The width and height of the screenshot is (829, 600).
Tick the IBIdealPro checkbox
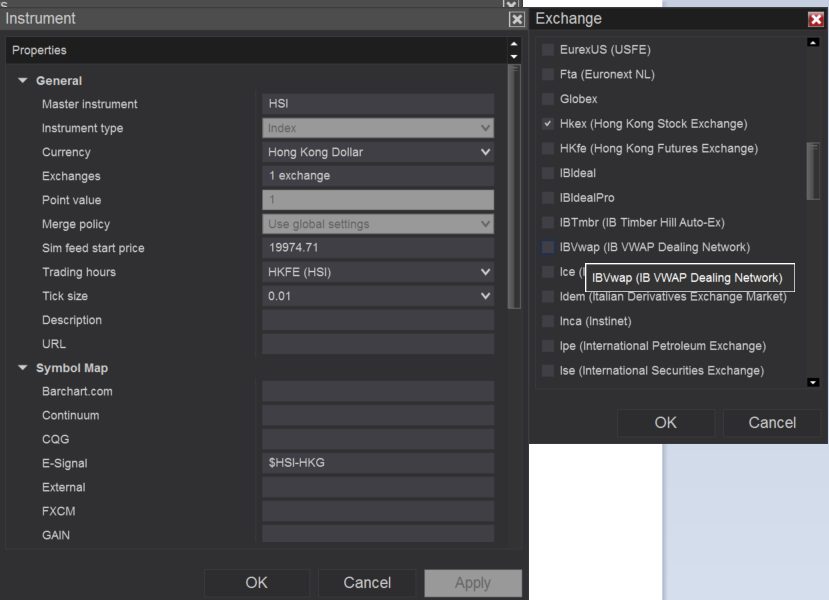548,198
